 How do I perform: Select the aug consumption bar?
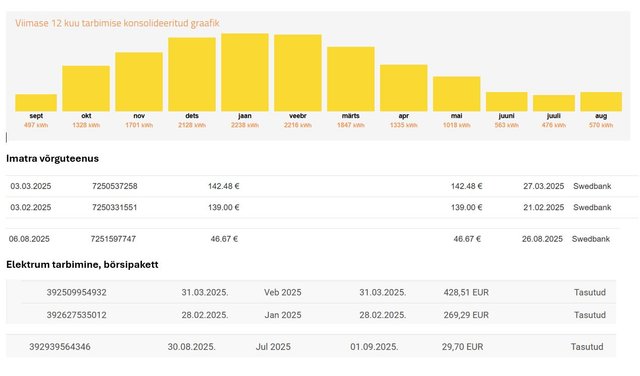click(601, 102)
